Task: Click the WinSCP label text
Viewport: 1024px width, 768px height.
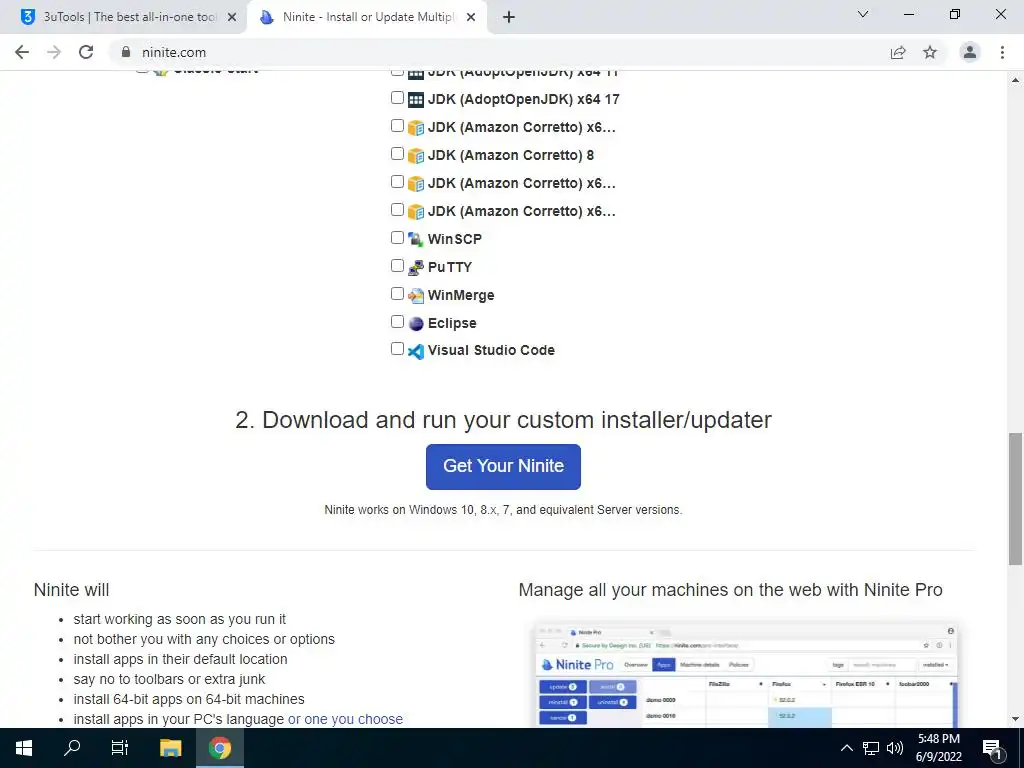Action: [x=455, y=239]
